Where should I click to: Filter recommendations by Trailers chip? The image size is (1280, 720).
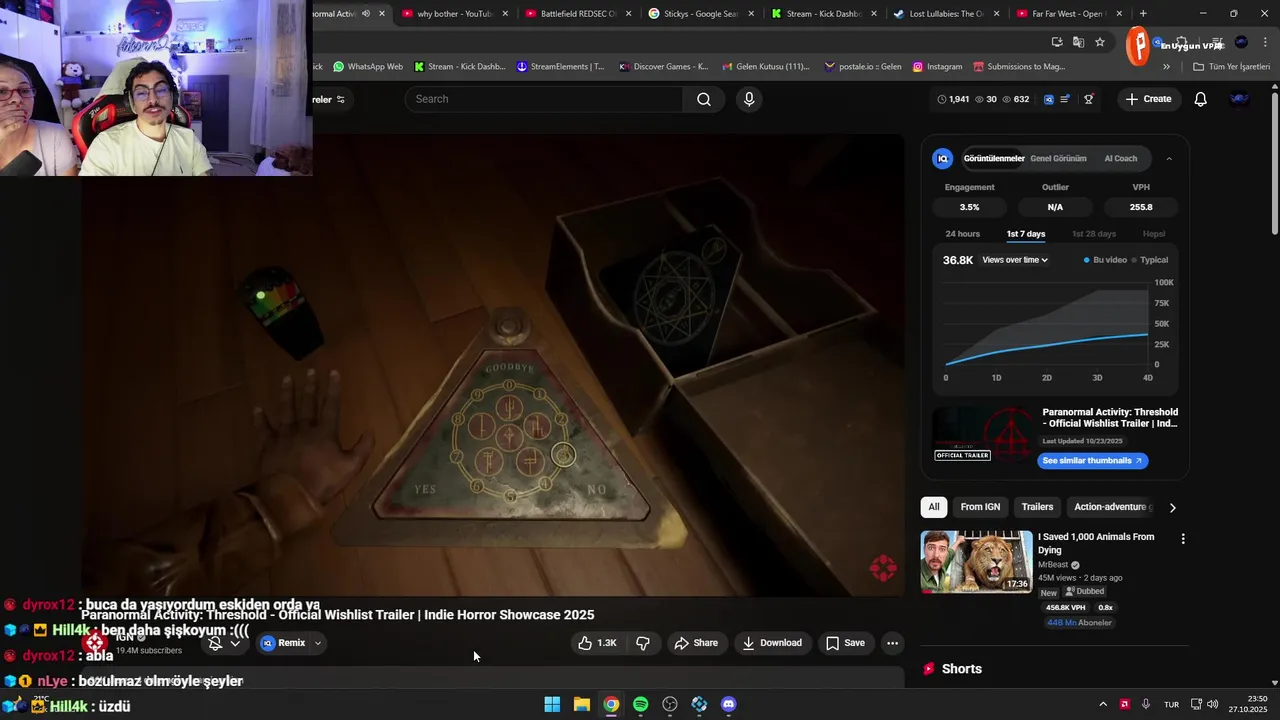click(x=1037, y=507)
